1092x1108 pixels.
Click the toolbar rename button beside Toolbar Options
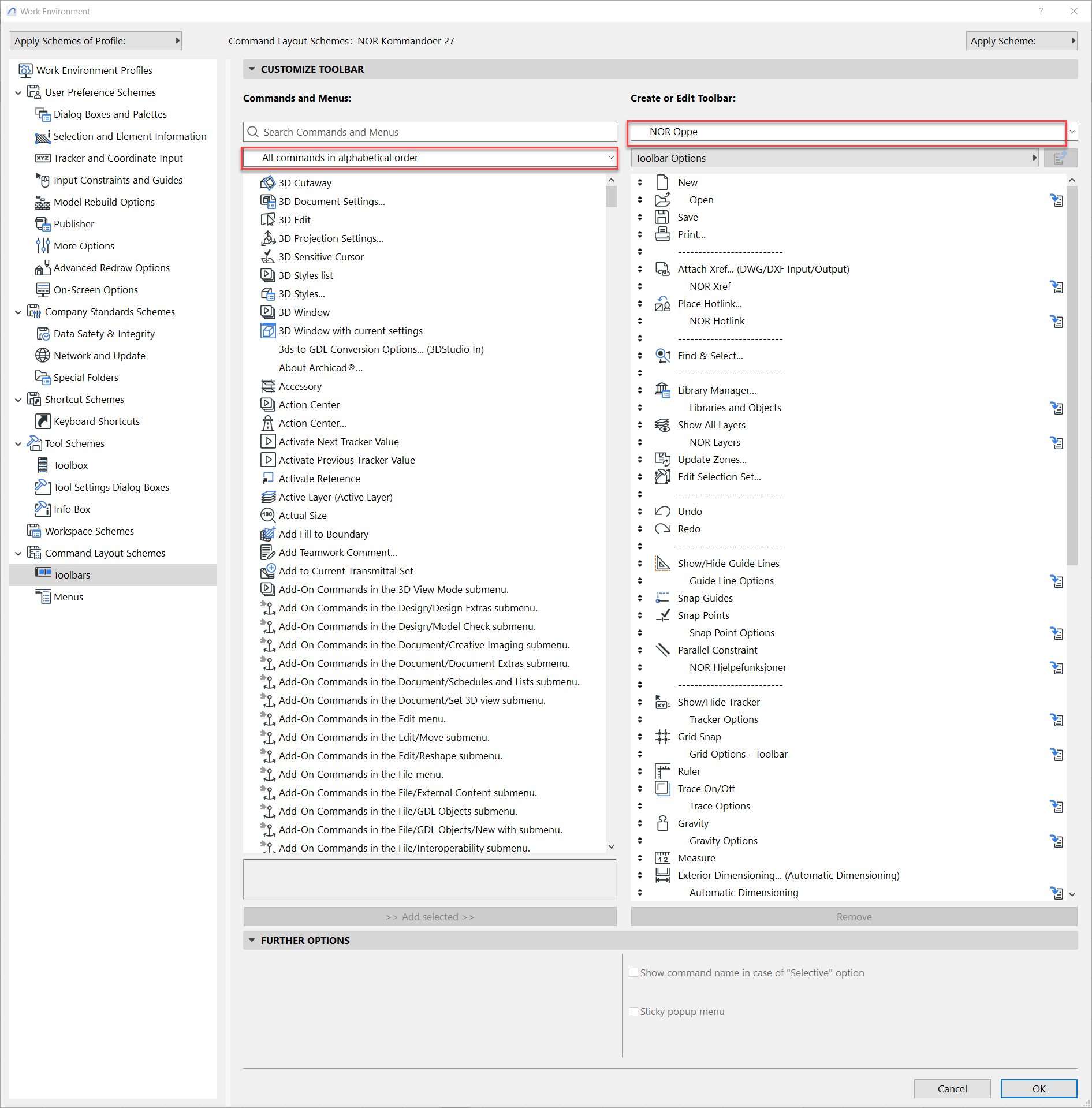1060,158
